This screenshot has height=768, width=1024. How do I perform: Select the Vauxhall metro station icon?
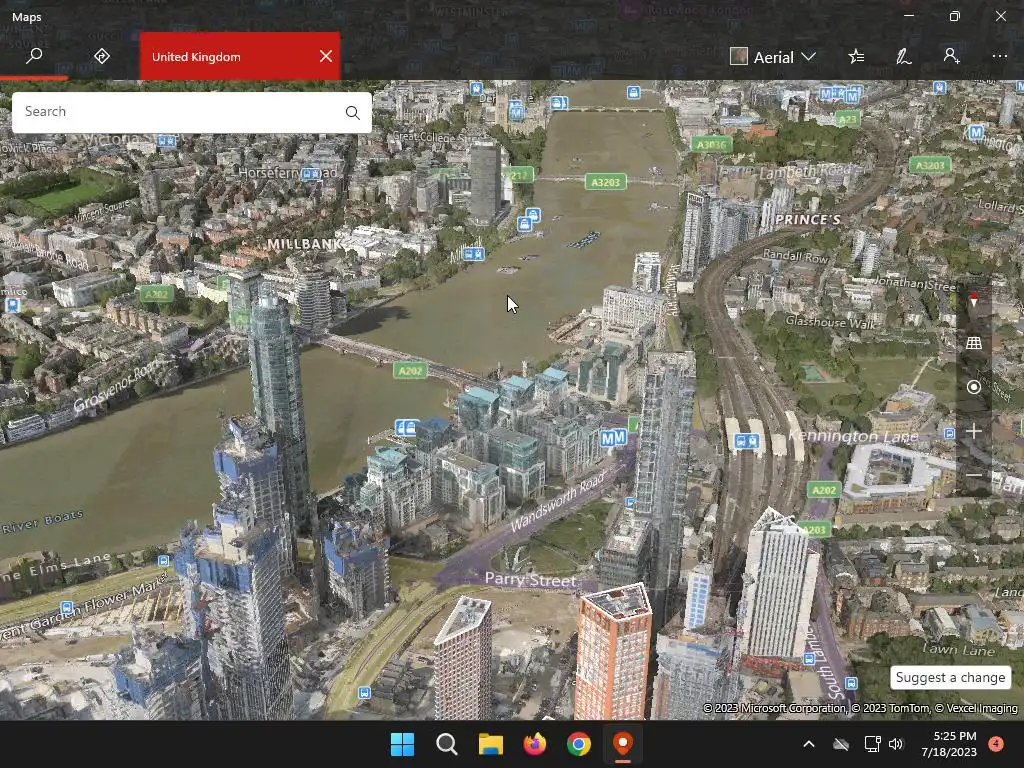click(613, 438)
